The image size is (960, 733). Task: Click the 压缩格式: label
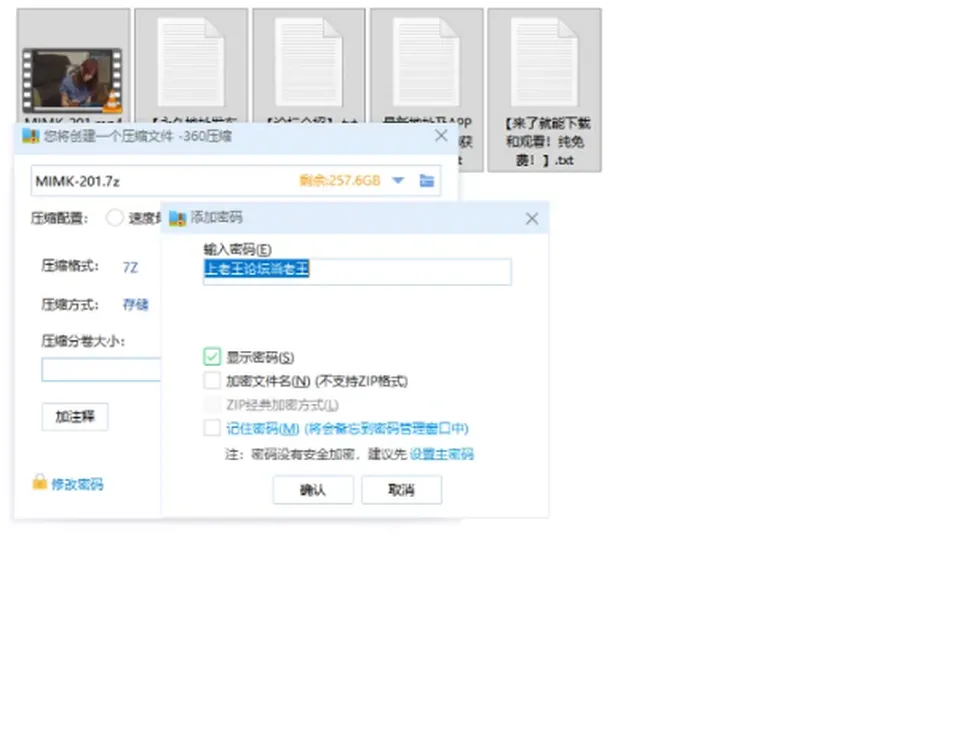coord(70,266)
